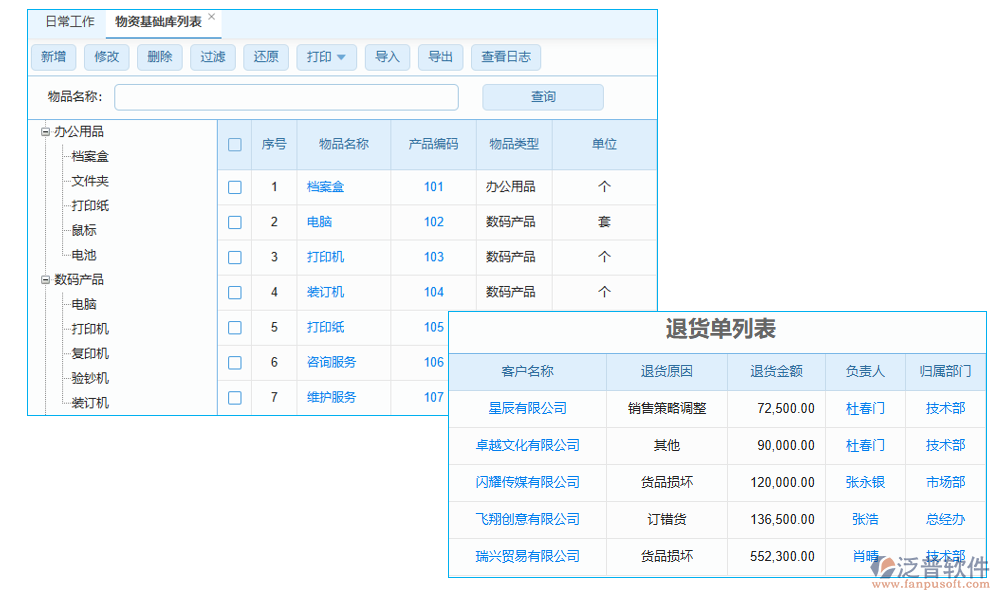Open the 打印 print dropdown menu

[x=326, y=57]
